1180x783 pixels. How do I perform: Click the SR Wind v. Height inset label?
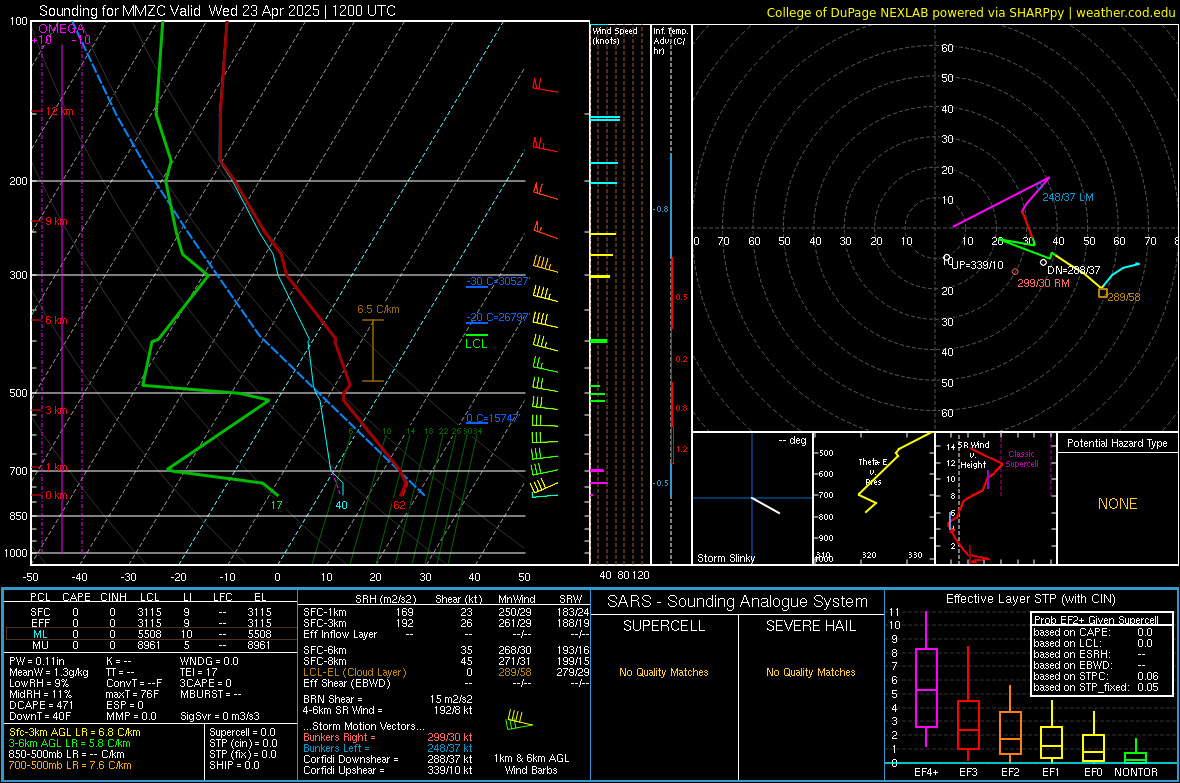[x=973, y=455]
